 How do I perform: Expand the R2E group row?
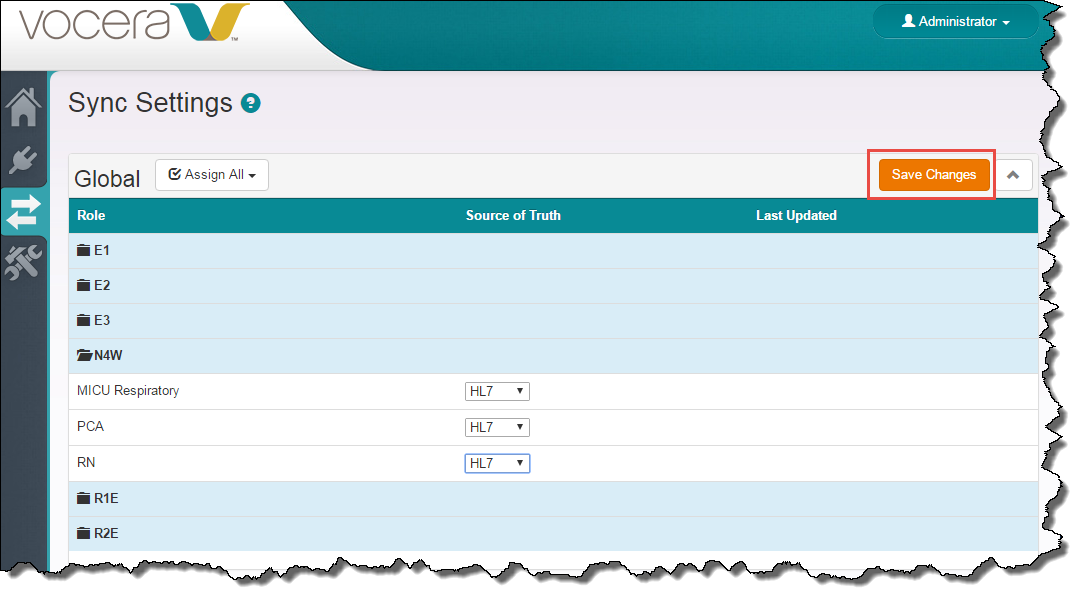coord(105,534)
